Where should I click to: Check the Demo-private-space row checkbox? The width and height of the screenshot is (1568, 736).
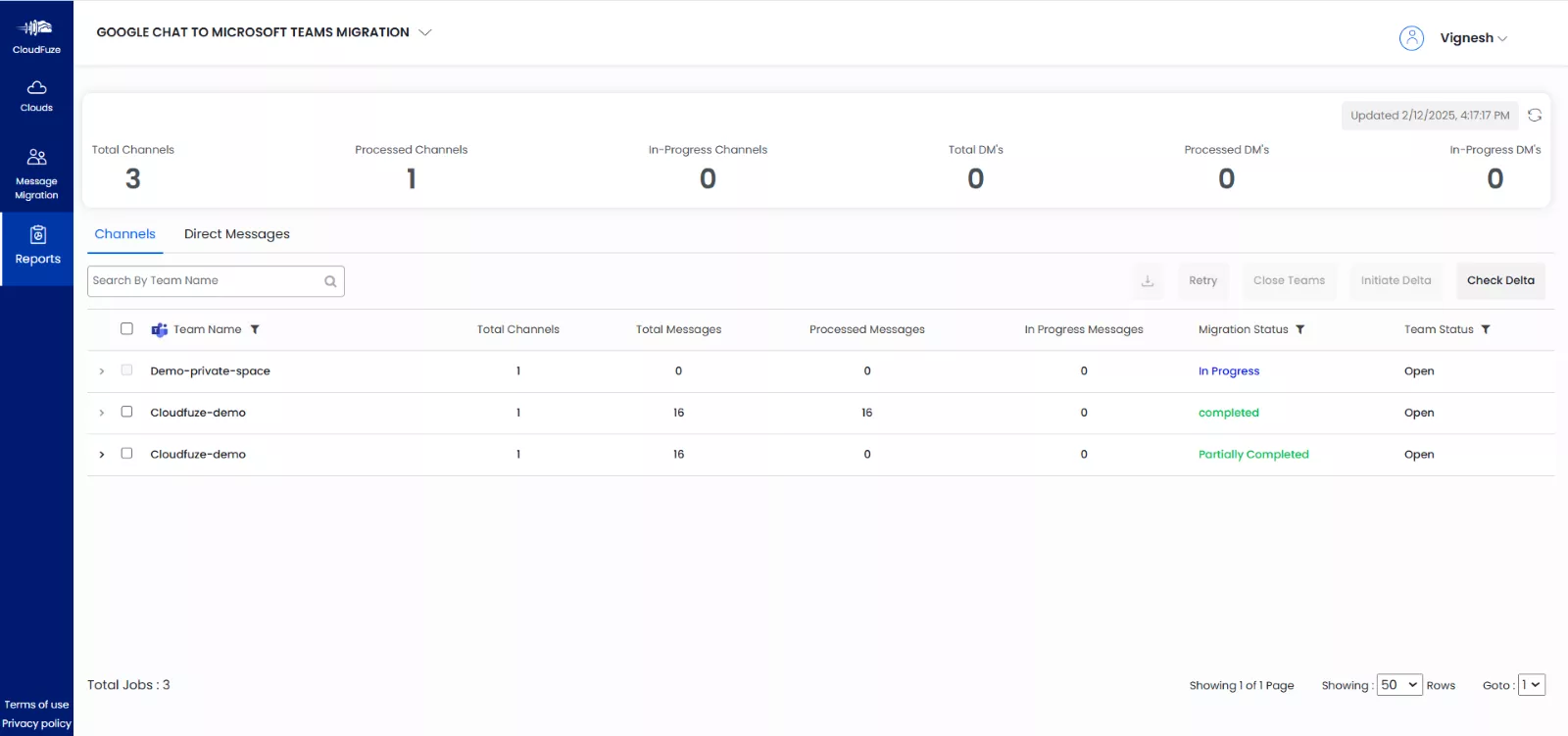(x=126, y=370)
